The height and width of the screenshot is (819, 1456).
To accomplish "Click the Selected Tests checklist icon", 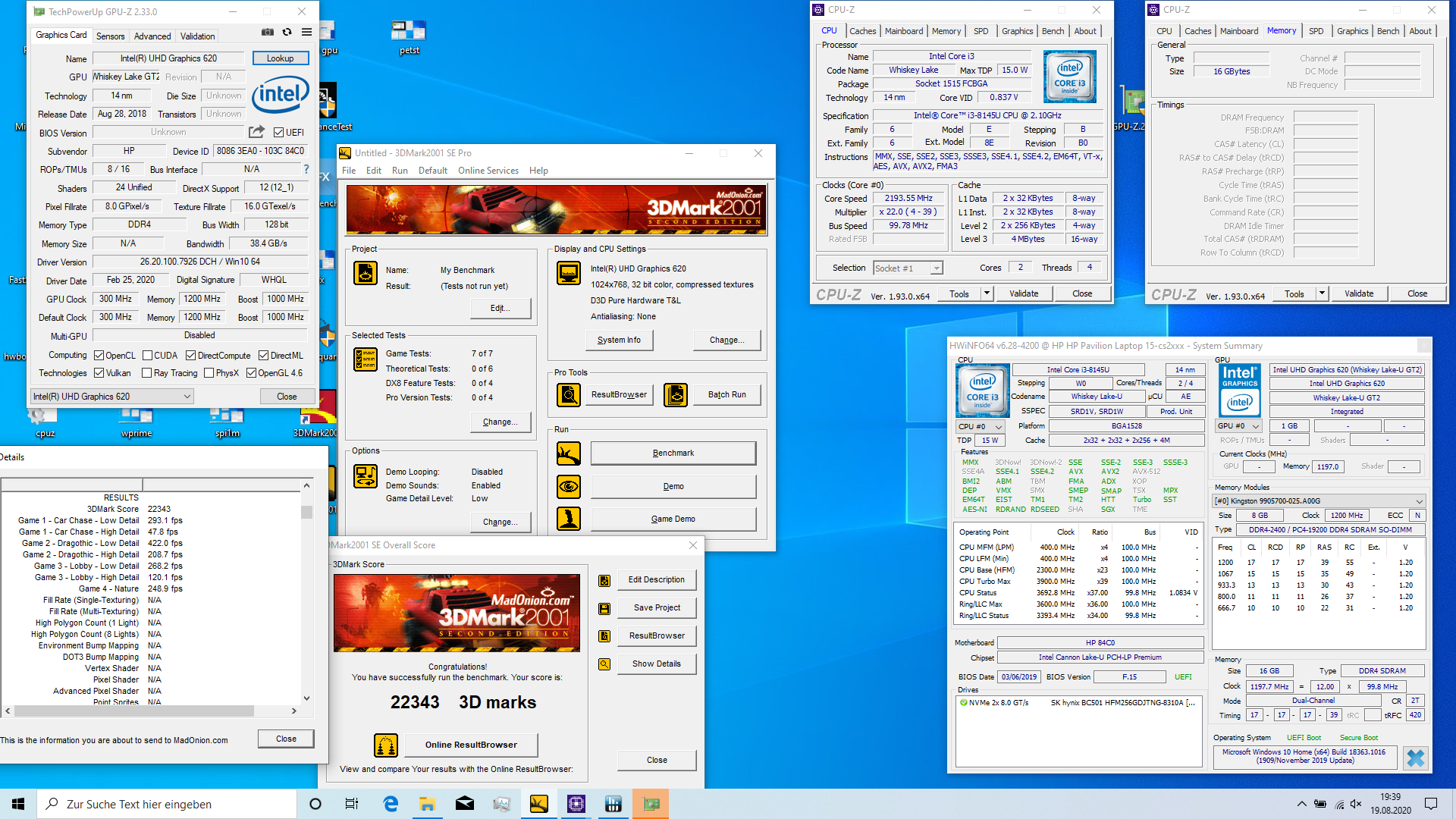I will tap(366, 359).
